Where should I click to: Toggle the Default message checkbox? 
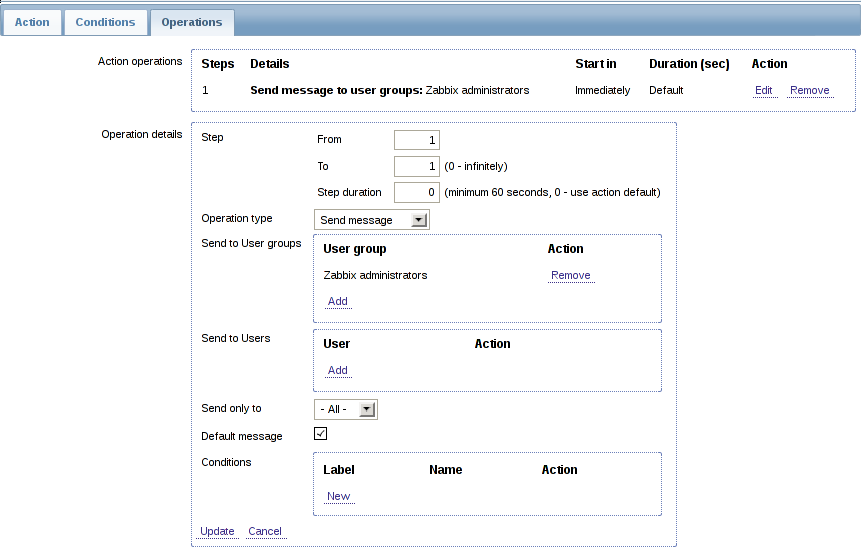321,434
